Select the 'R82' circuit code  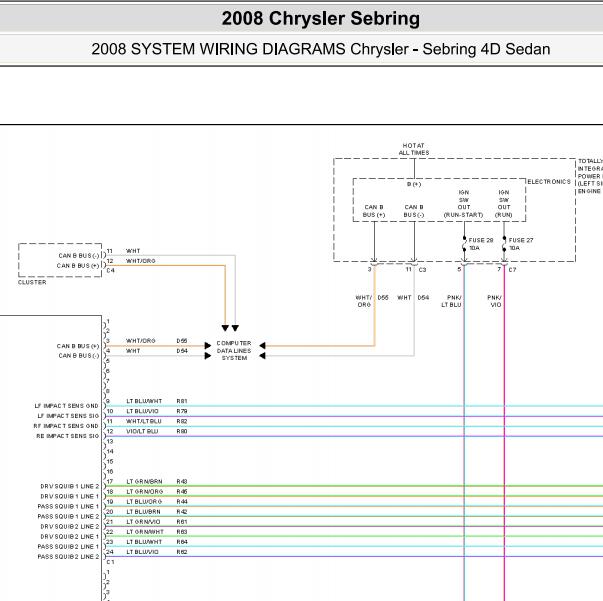(x=182, y=421)
